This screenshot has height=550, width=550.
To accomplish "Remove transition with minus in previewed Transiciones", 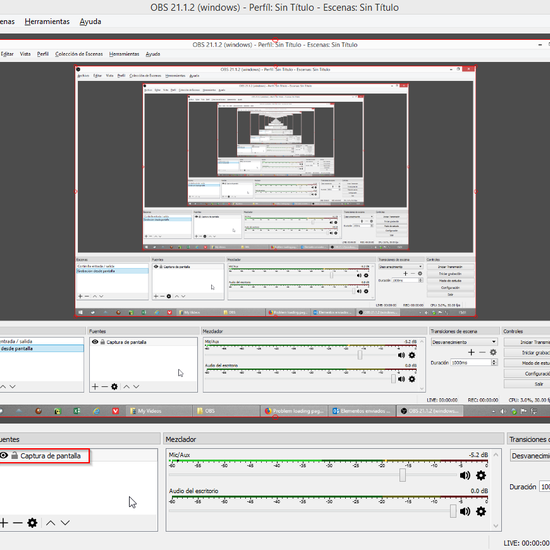I will [x=482, y=352].
